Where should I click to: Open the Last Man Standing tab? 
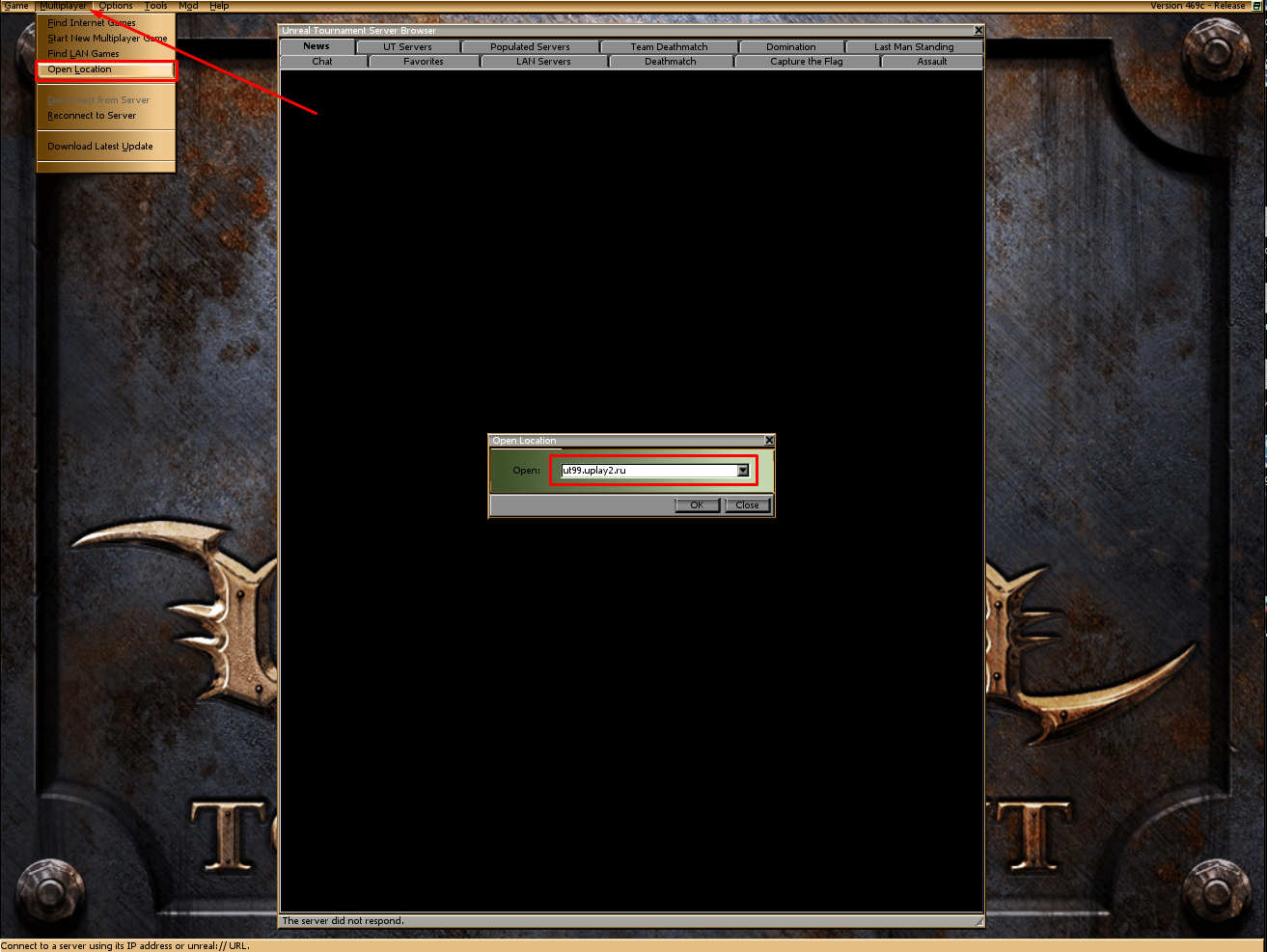coord(914,47)
